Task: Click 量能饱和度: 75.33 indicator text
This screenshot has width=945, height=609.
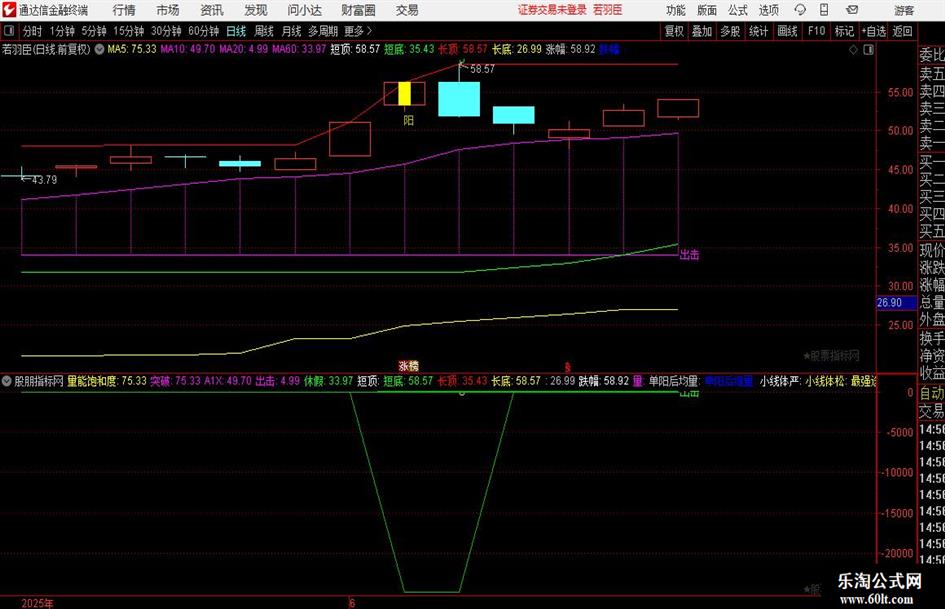Action: pyautogui.click(x=106, y=381)
